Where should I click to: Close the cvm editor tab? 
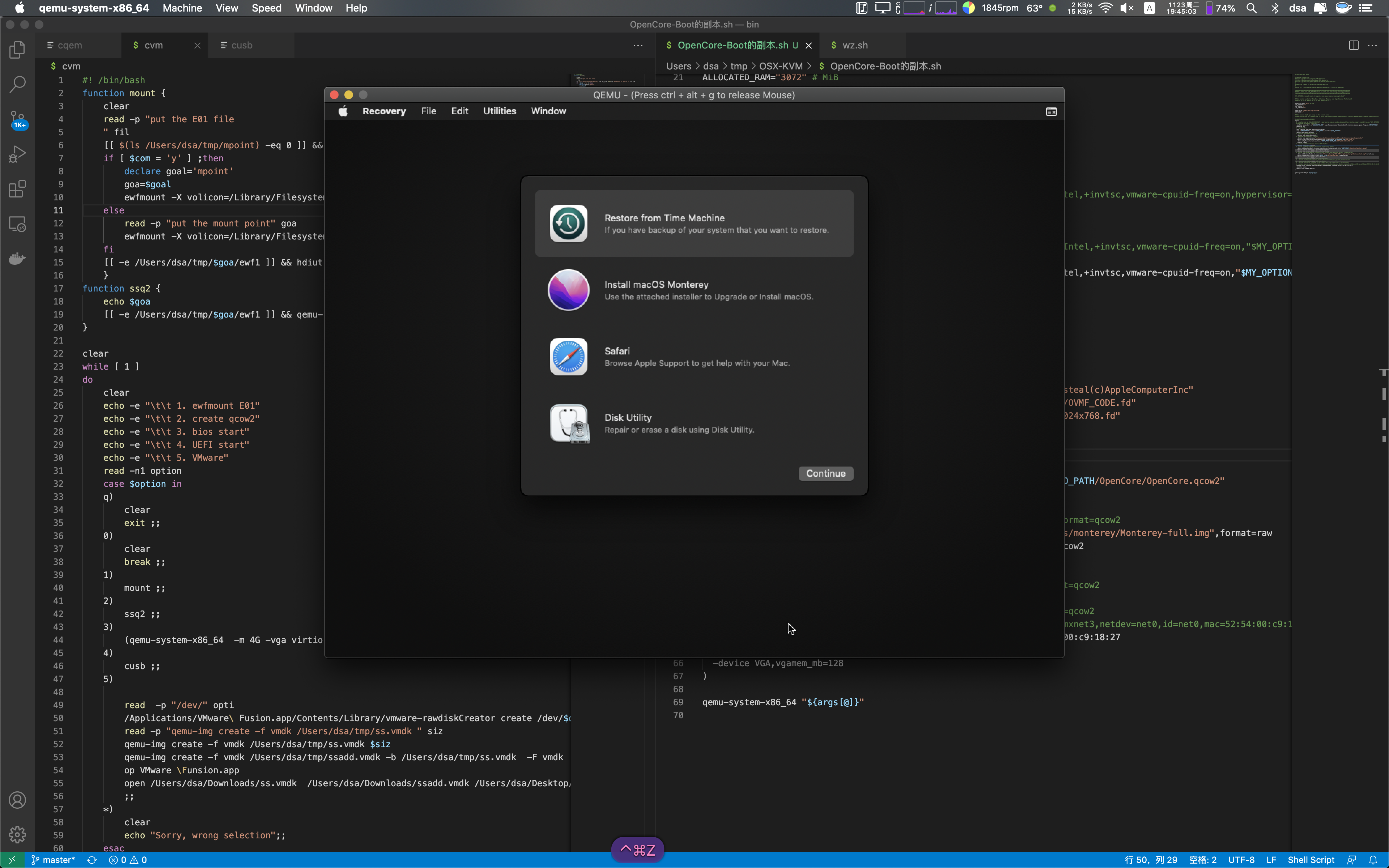tap(197, 45)
